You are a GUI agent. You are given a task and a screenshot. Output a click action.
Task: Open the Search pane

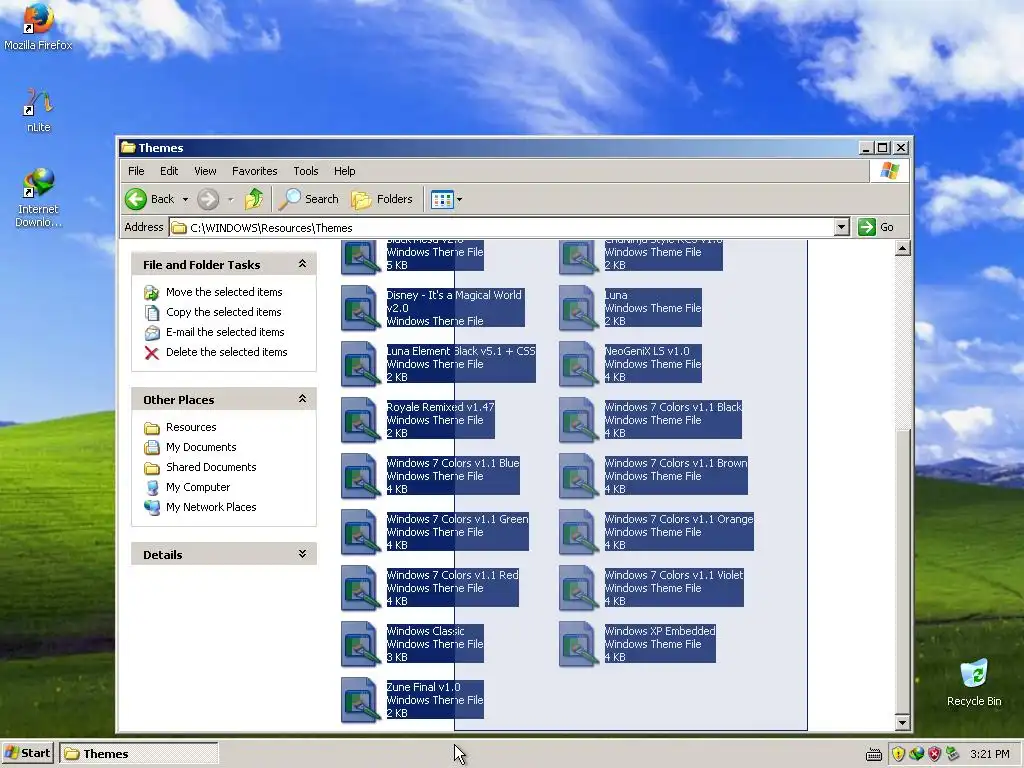[x=308, y=199]
